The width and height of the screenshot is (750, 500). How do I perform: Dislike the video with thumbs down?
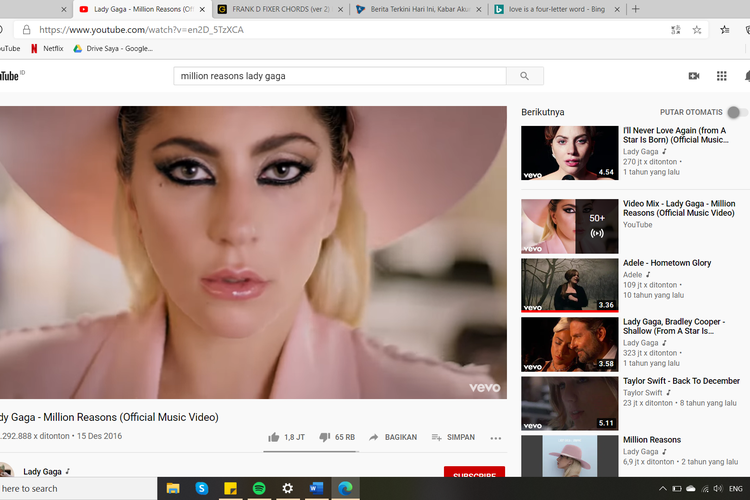pyautogui.click(x=324, y=437)
